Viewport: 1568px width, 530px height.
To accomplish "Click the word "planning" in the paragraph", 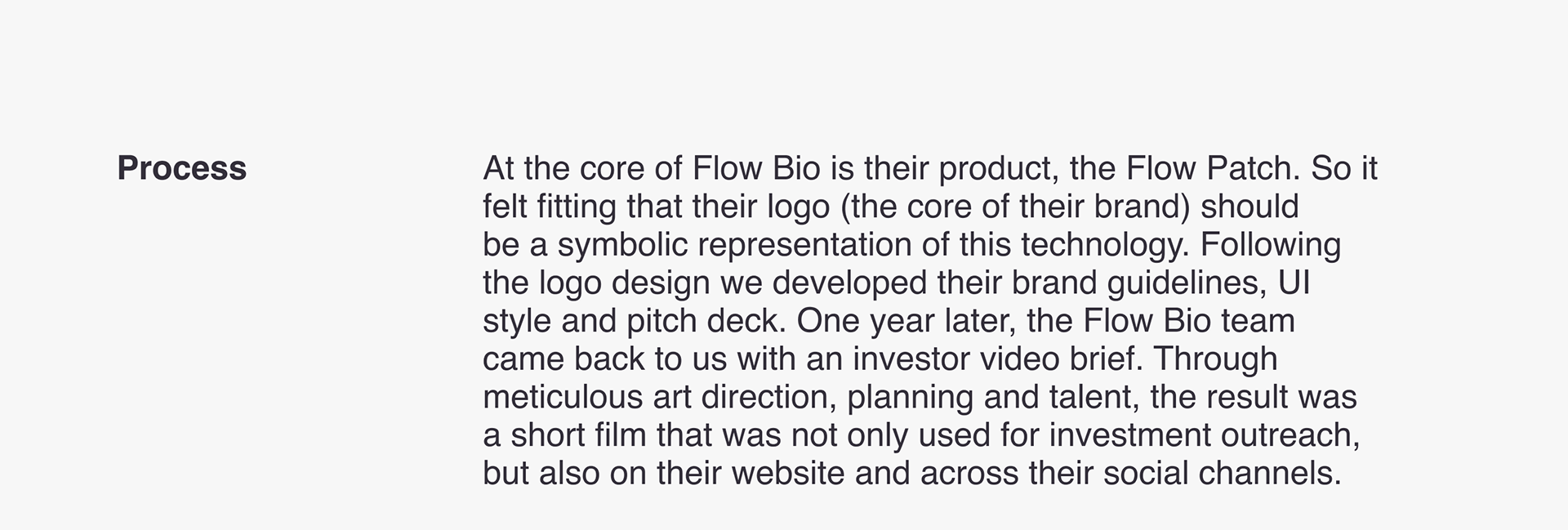I will click(911, 398).
